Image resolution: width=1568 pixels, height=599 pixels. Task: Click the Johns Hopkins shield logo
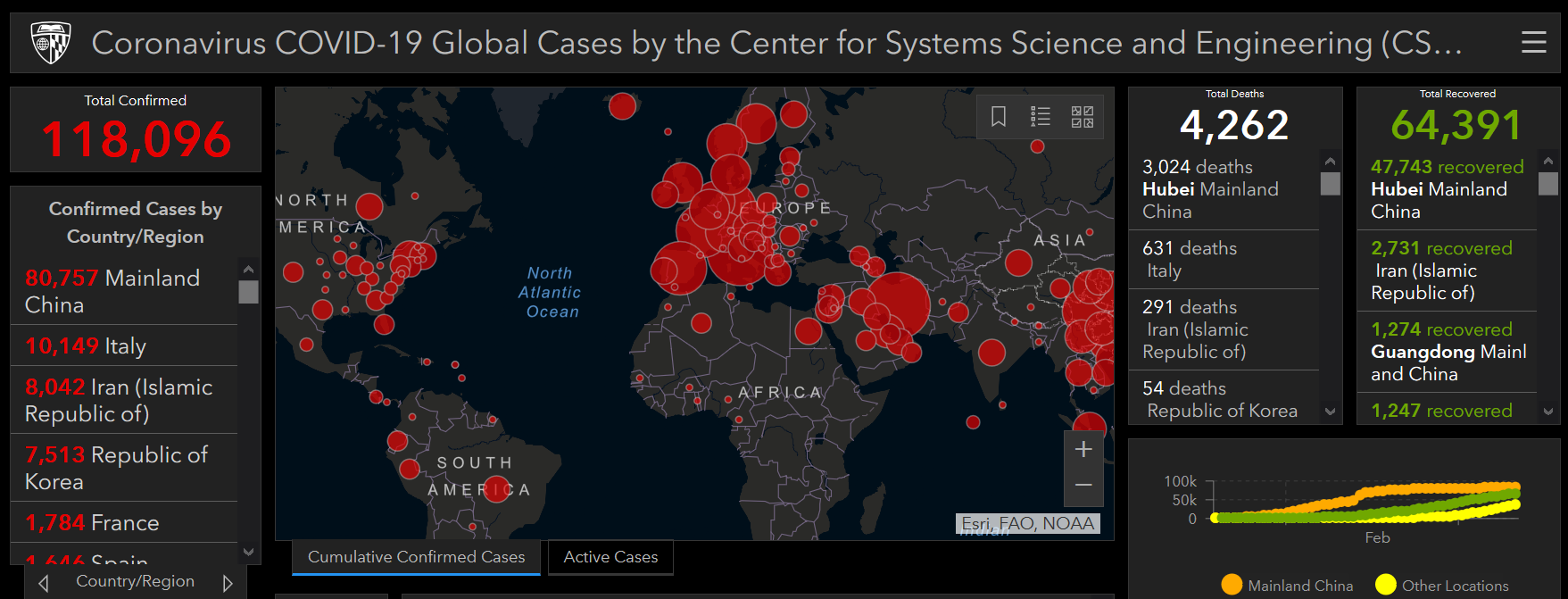coord(51,43)
